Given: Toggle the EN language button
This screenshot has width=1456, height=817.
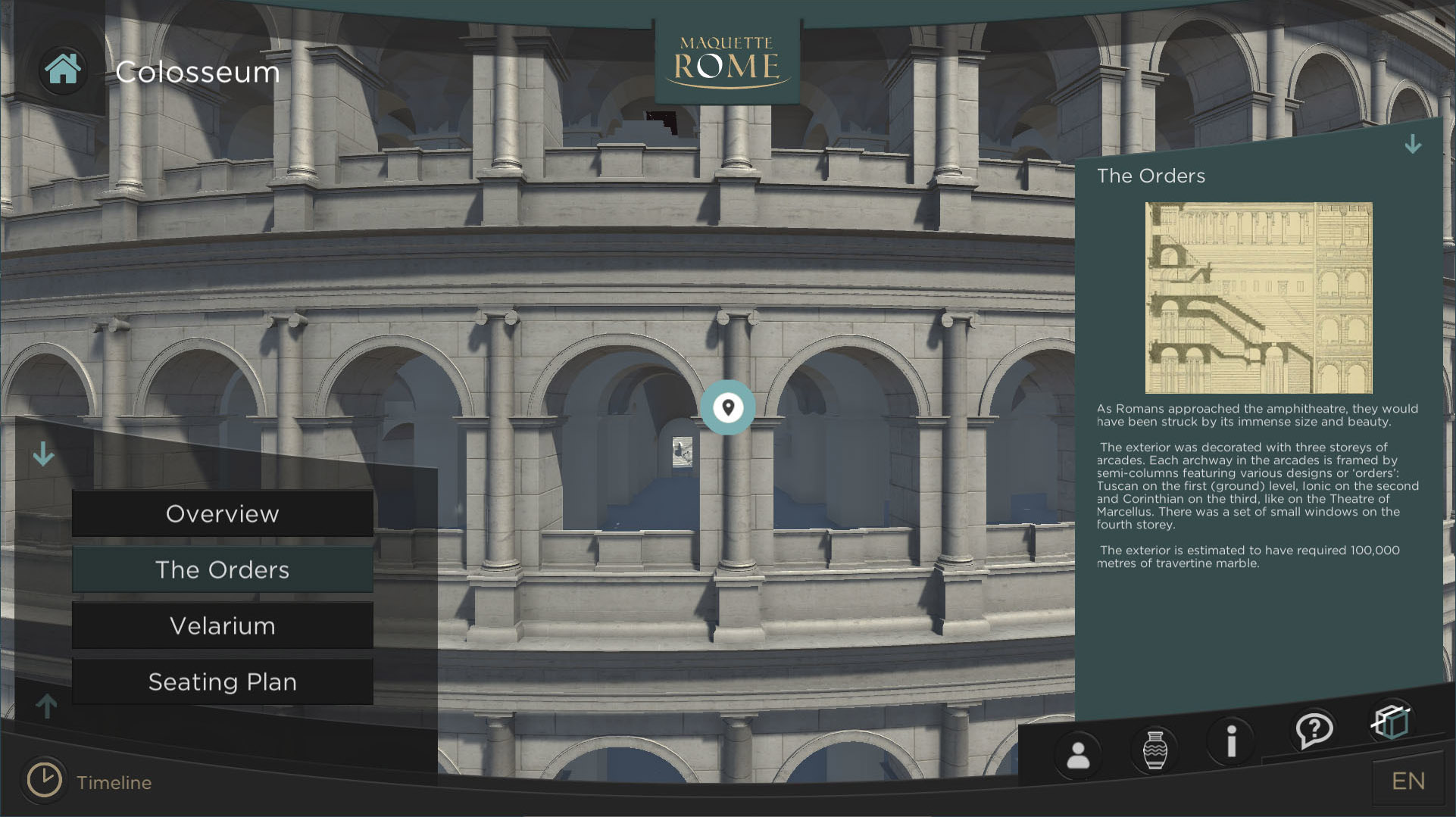Looking at the screenshot, I should [x=1408, y=781].
